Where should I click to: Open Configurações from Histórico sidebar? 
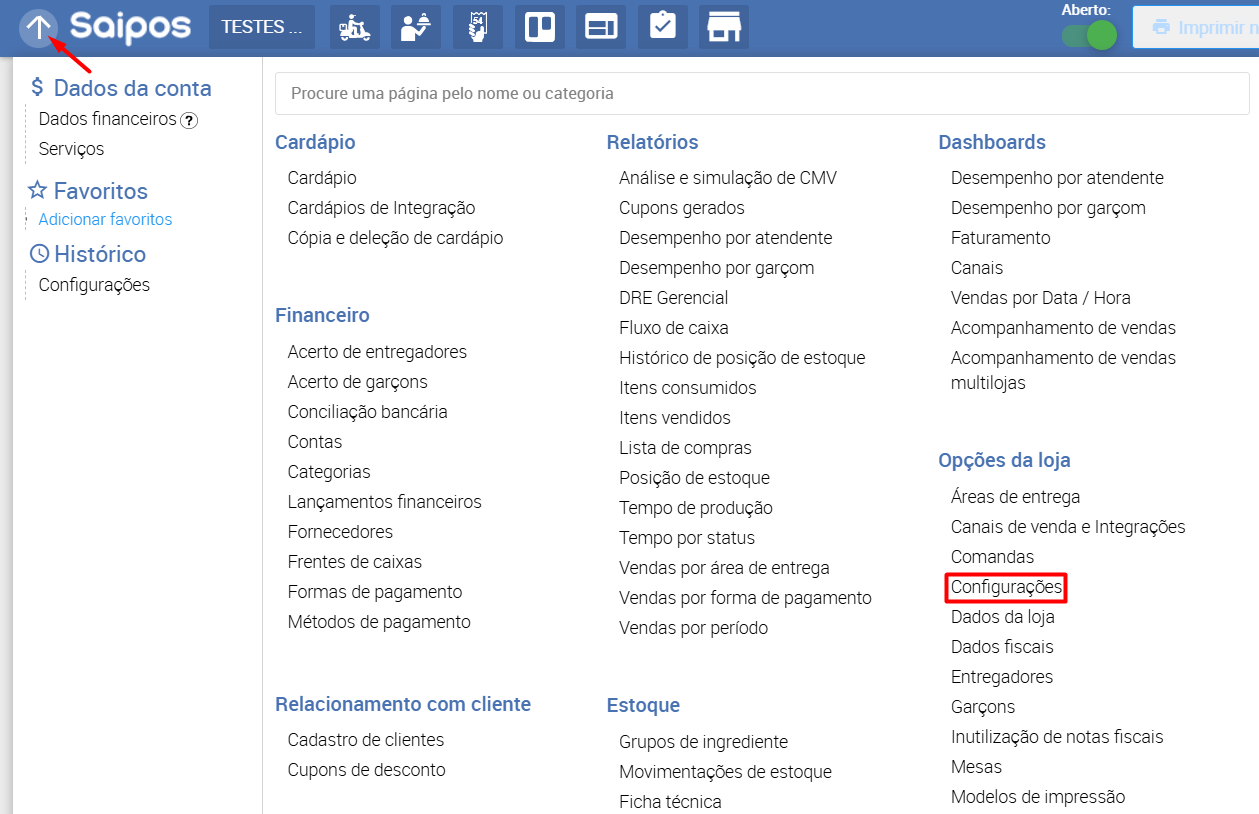(94, 285)
